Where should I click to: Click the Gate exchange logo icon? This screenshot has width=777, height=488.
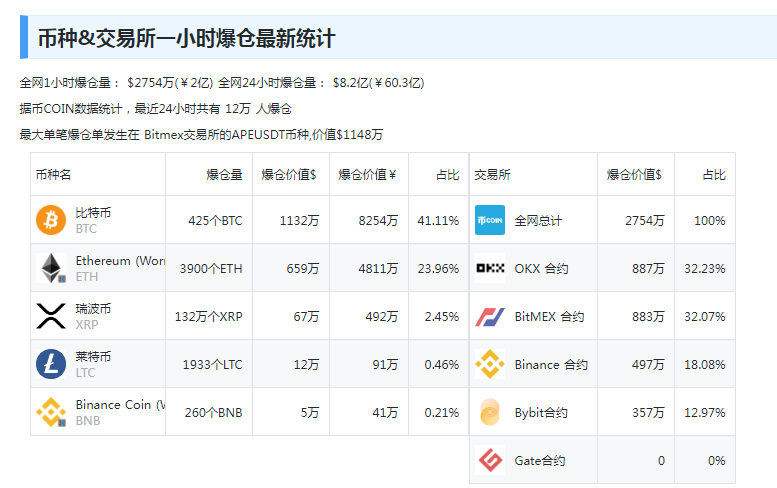coord(490,460)
